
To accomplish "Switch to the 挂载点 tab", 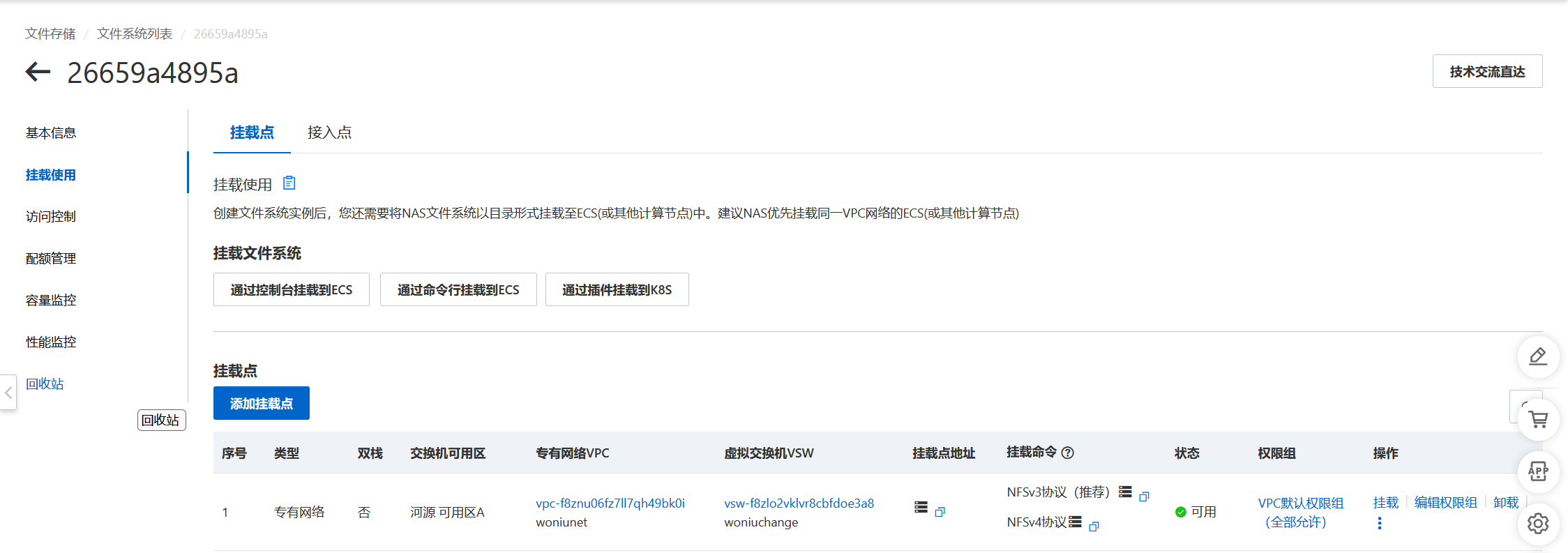I will (x=252, y=132).
